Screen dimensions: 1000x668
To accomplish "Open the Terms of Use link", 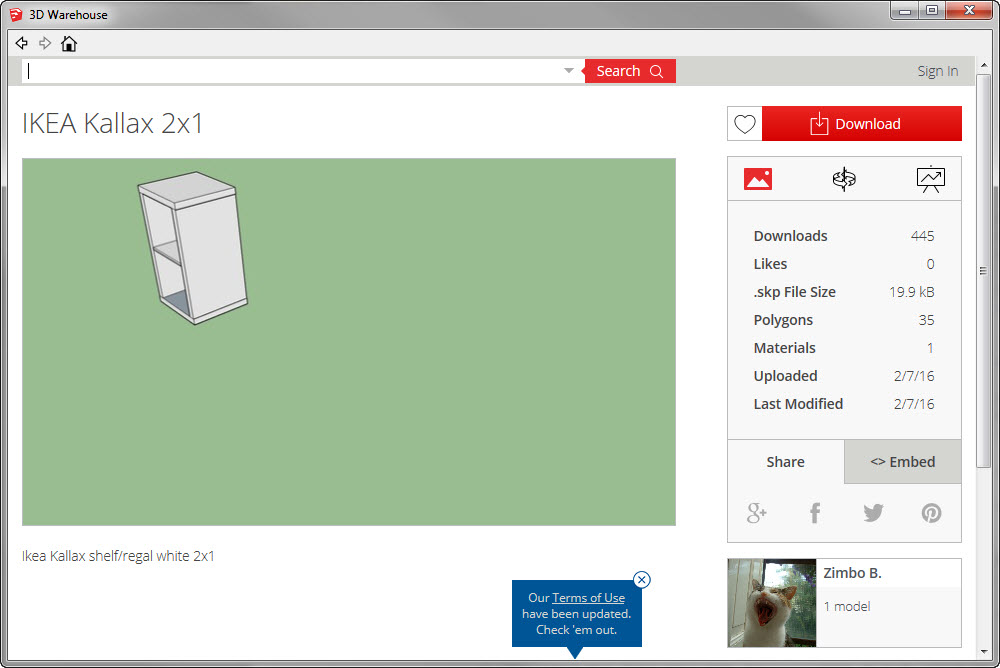I will point(588,598).
